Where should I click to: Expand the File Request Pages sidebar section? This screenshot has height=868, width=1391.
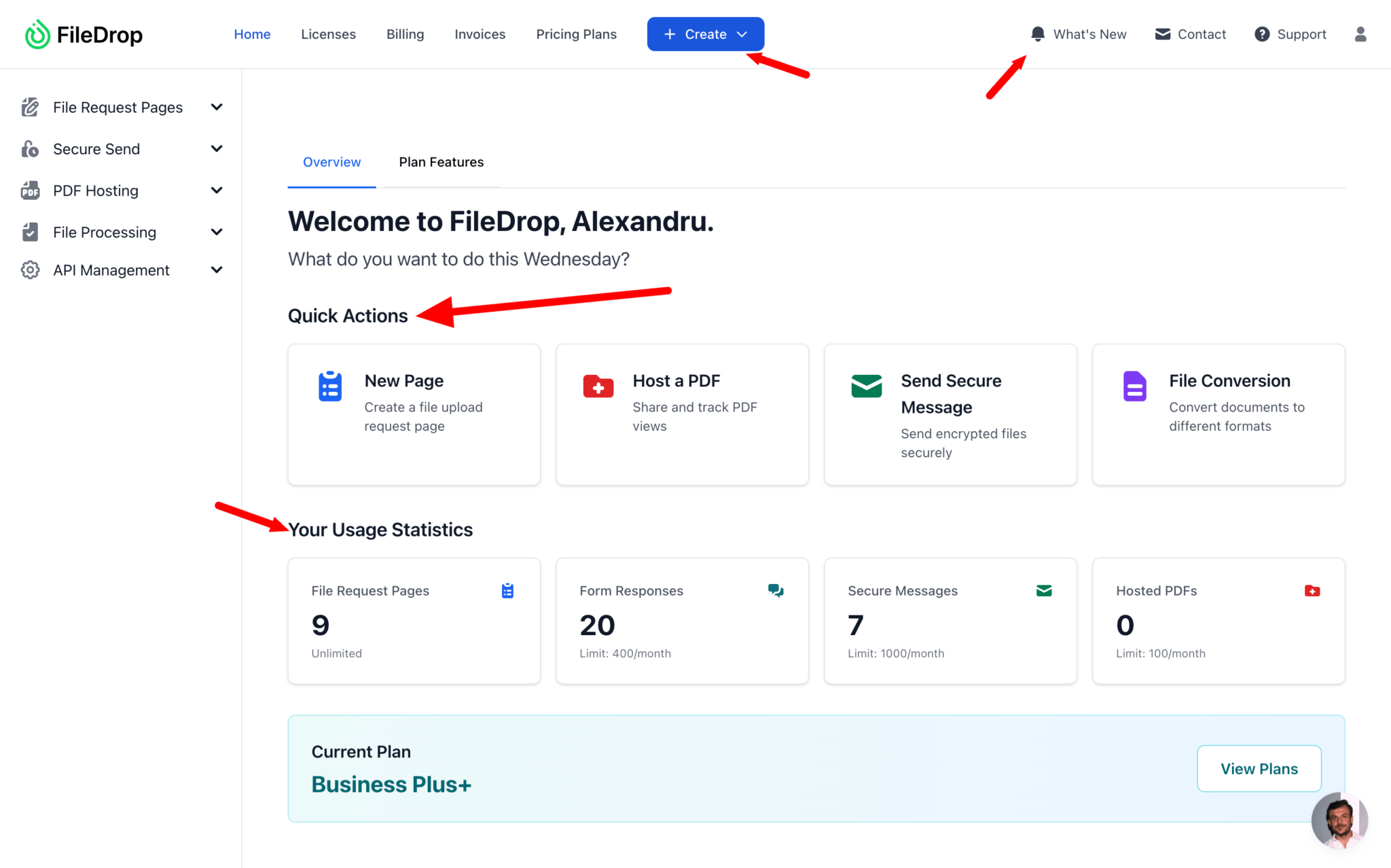pyautogui.click(x=122, y=107)
